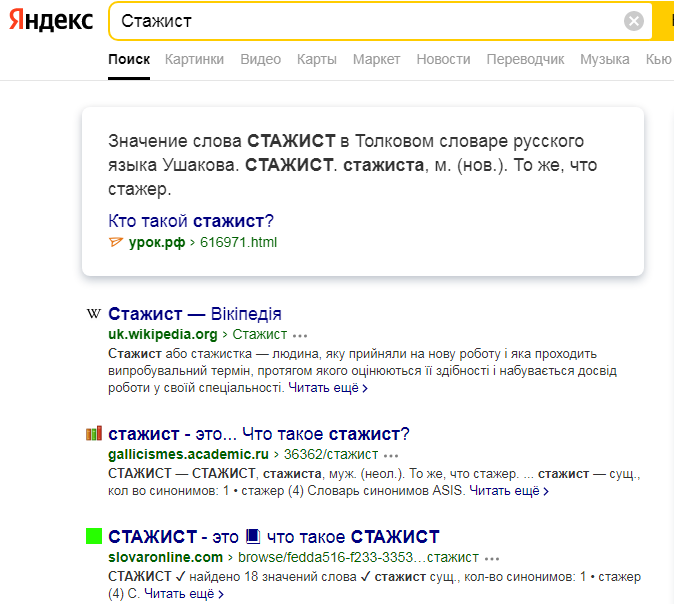Click the Ushakov dictionary definition text
The image size is (674, 604).
(352, 165)
